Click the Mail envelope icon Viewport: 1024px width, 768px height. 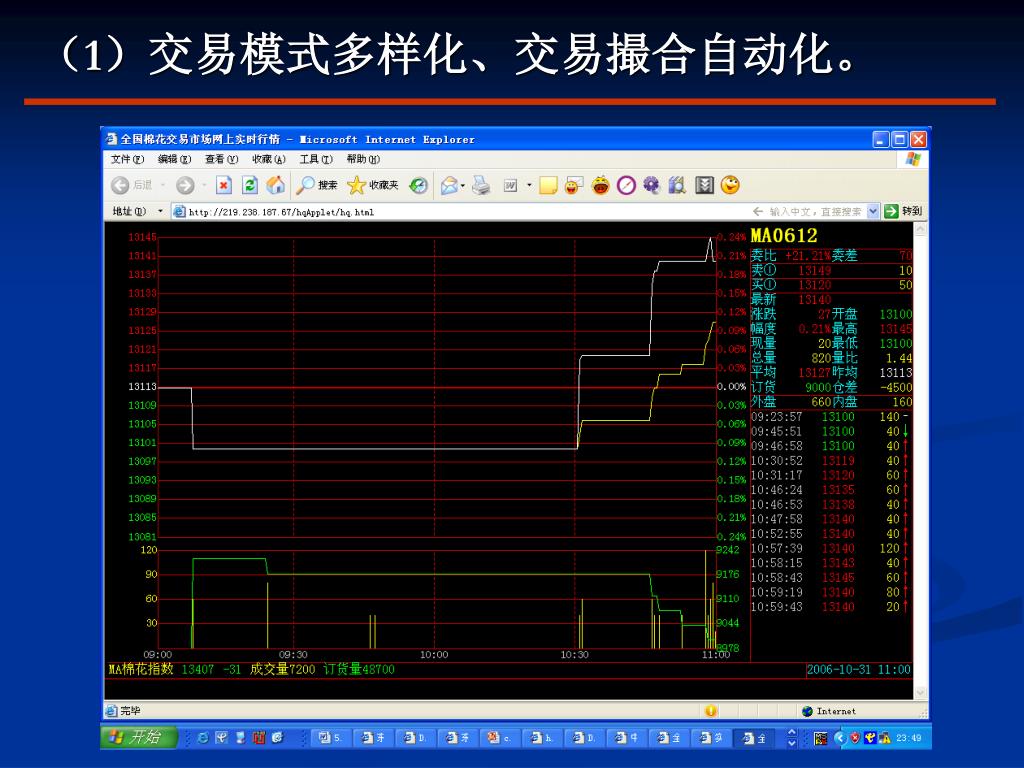[x=449, y=186]
